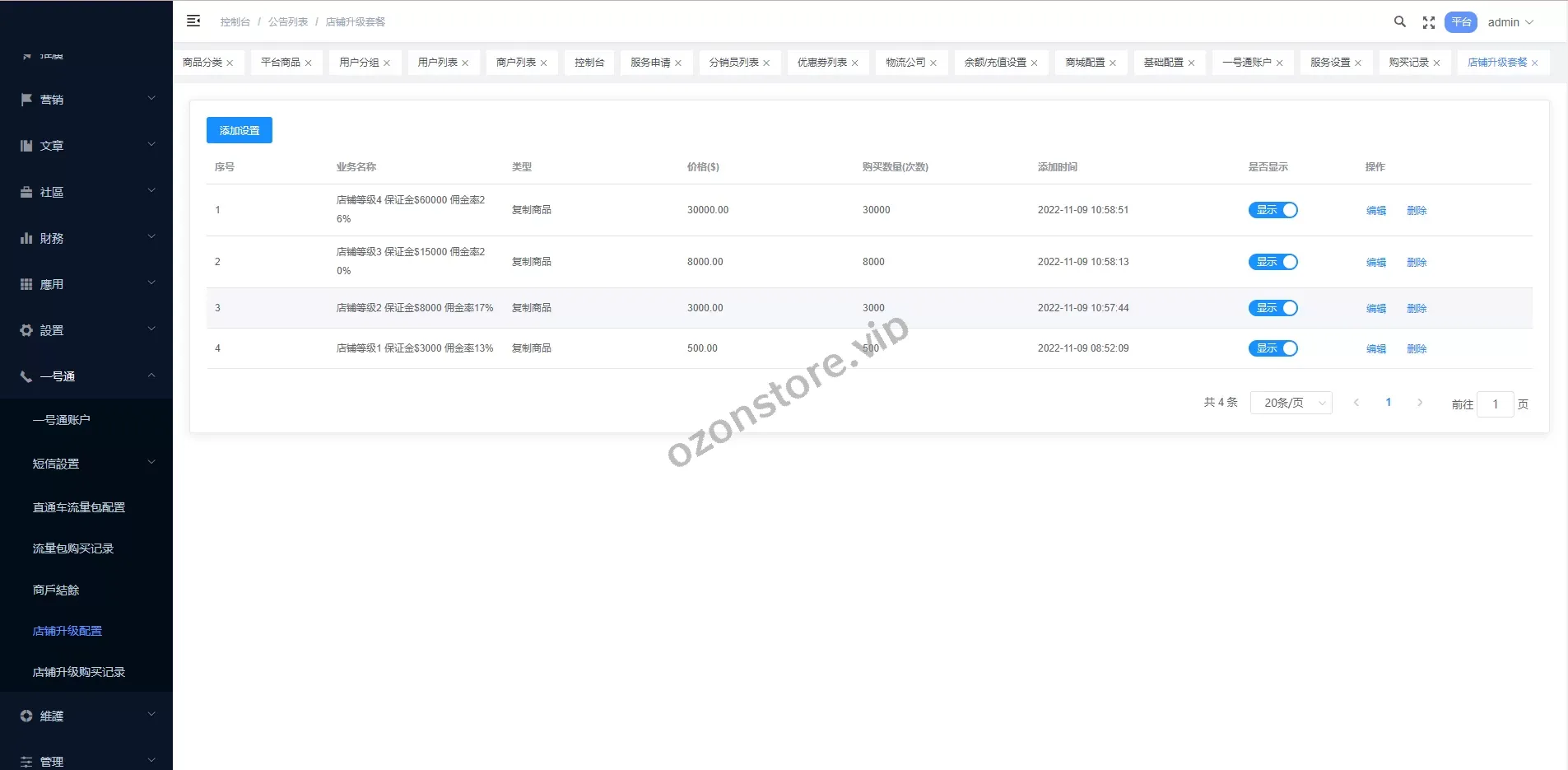This screenshot has height=770, width=1568.
Task: Click the 設置 gear icon
Action: click(x=27, y=329)
